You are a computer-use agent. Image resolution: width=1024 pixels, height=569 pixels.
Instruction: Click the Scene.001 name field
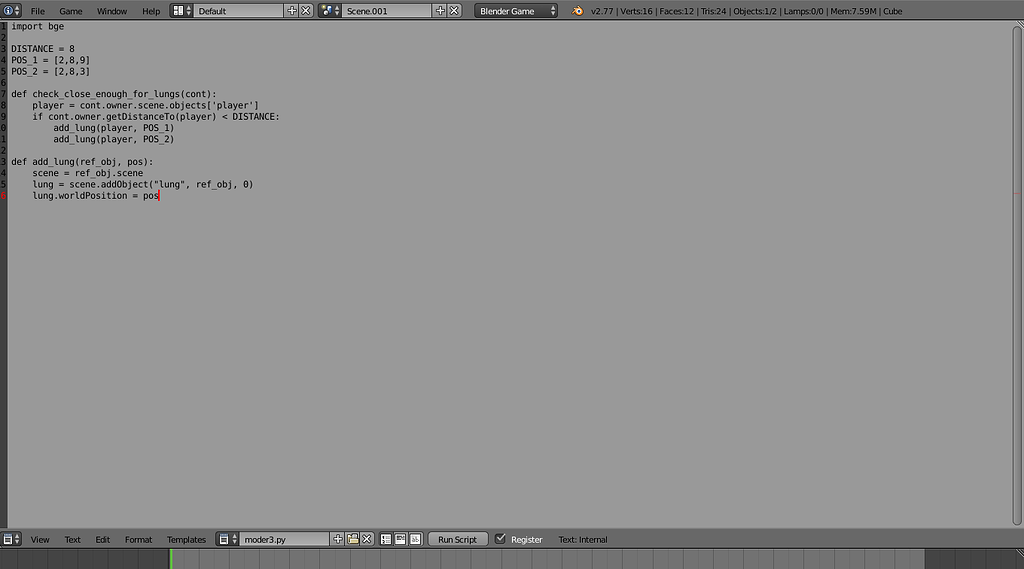coord(387,11)
